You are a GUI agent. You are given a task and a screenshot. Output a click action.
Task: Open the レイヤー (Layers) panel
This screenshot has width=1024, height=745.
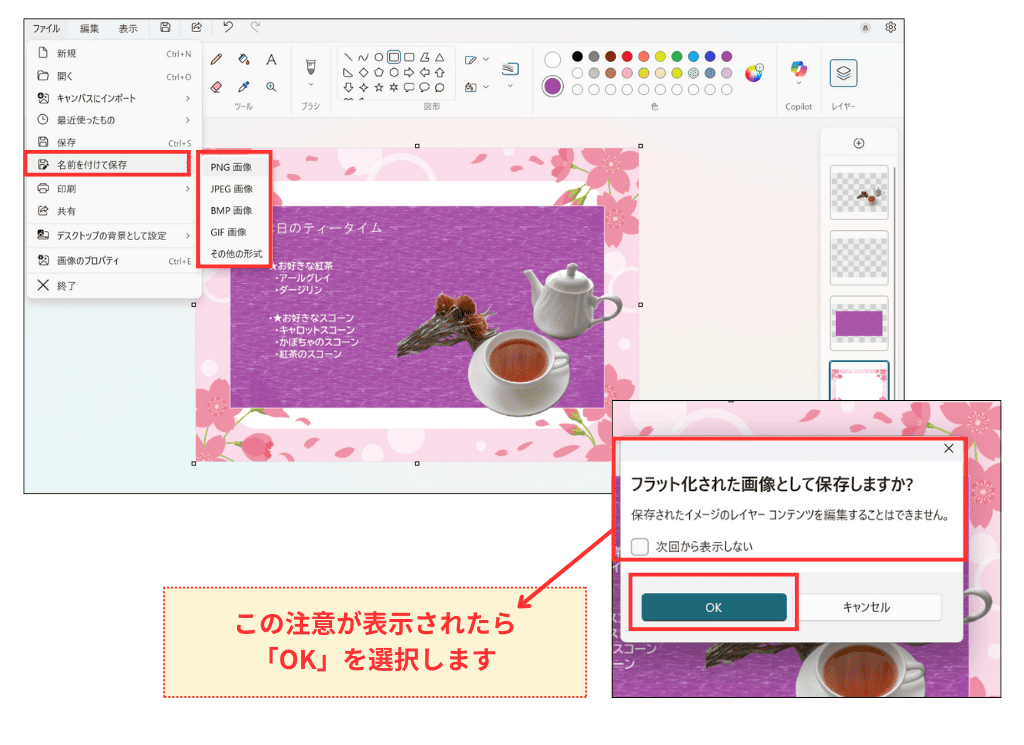pyautogui.click(x=845, y=72)
